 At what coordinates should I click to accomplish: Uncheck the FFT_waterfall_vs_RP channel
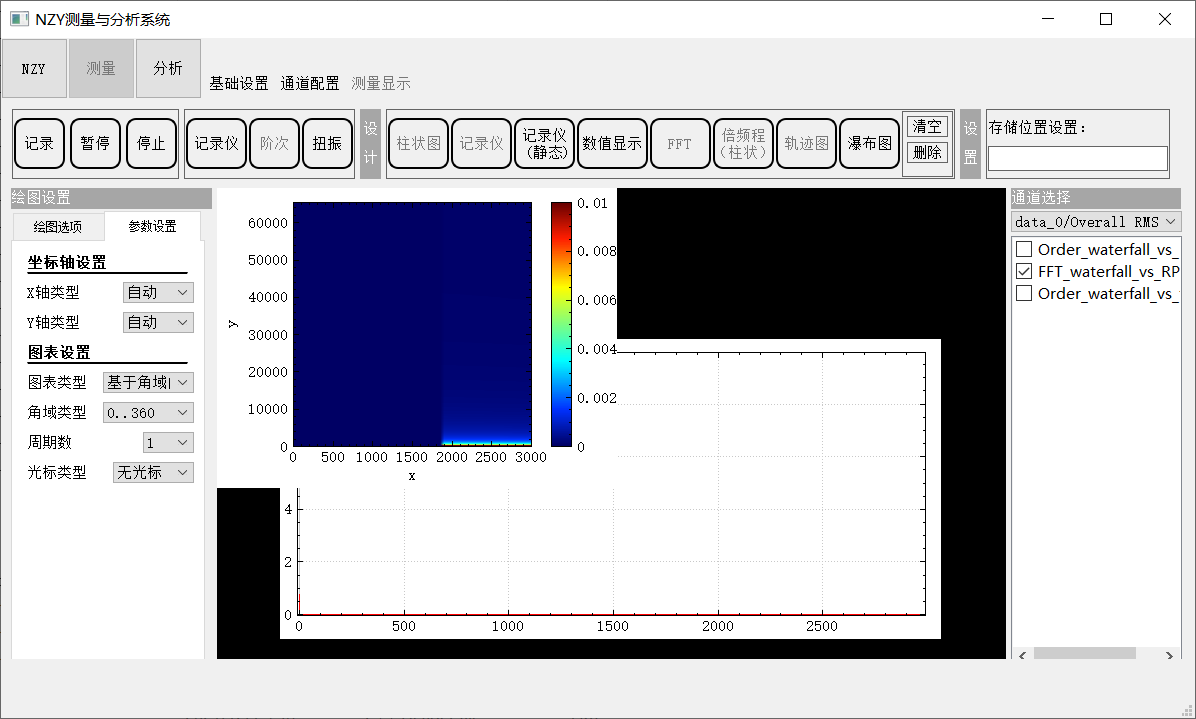tap(1024, 271)
